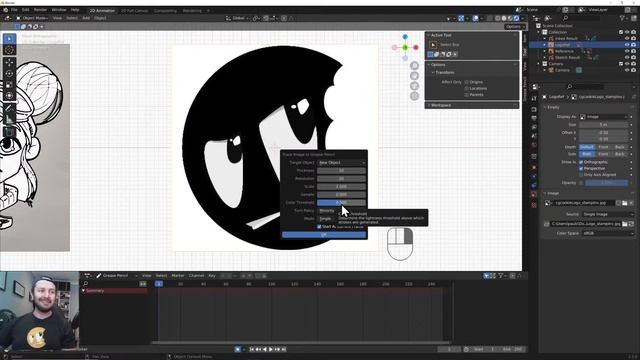Toggle the Perspective show-in checkbox
Viewport: 640px width, 360px height.
click(581, 168)
